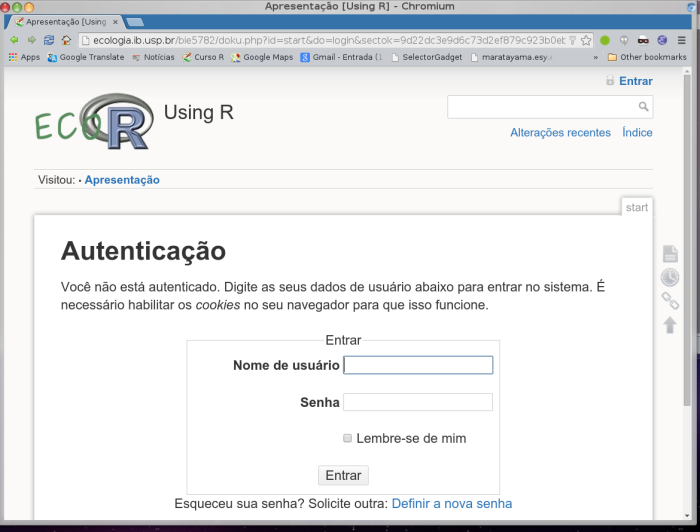Open the Other bookmarks folder
This screenshot has height=532, width=700.
(646, 57)
